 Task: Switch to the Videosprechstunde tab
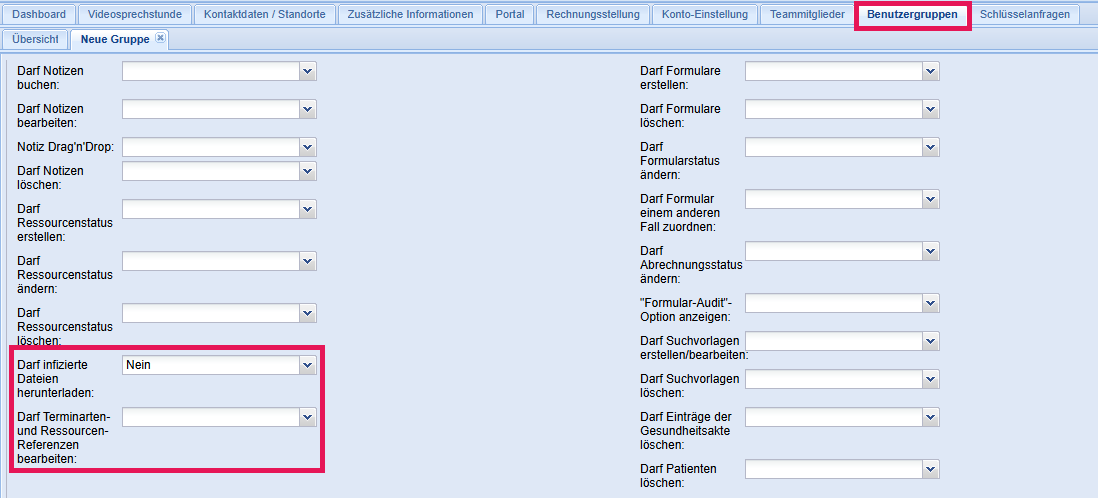134,14
